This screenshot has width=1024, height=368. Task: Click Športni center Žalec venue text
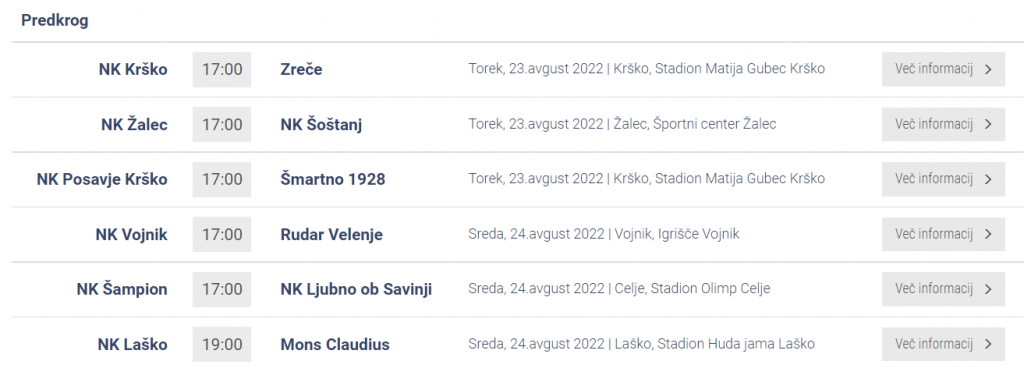pos(714,124)
